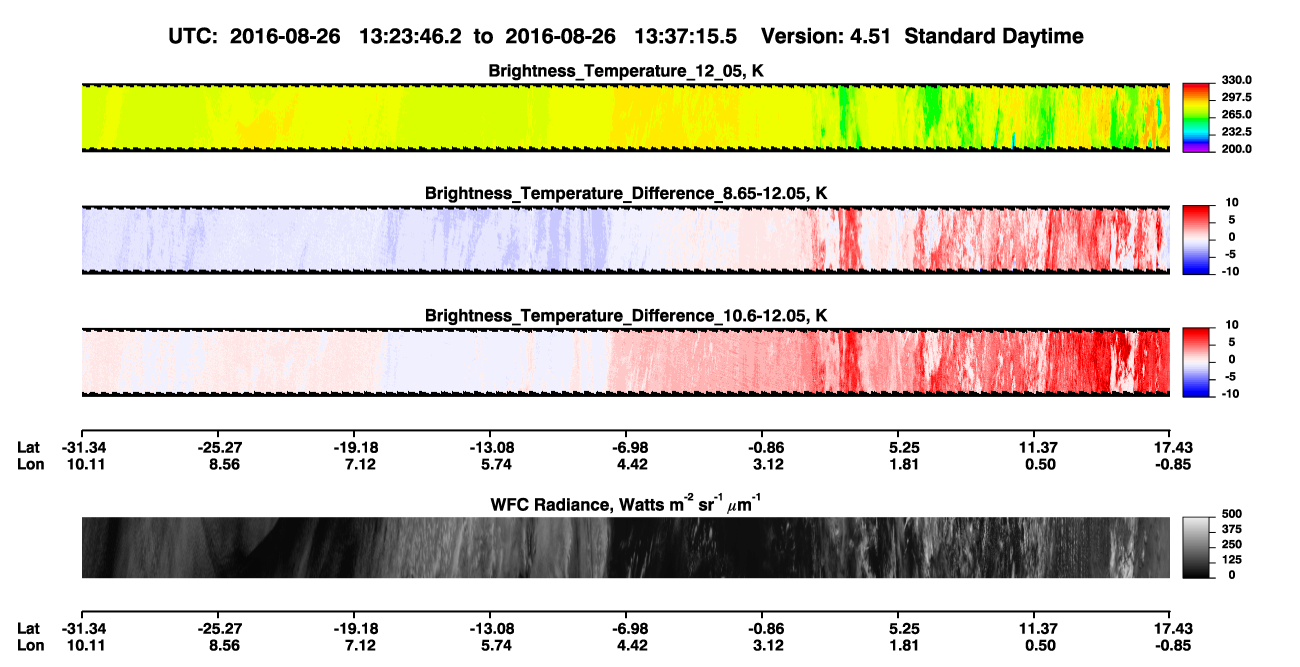Click the Brightness Temperature 12.05 image strip
The image size is (1300, 667).
click(625, 117)
